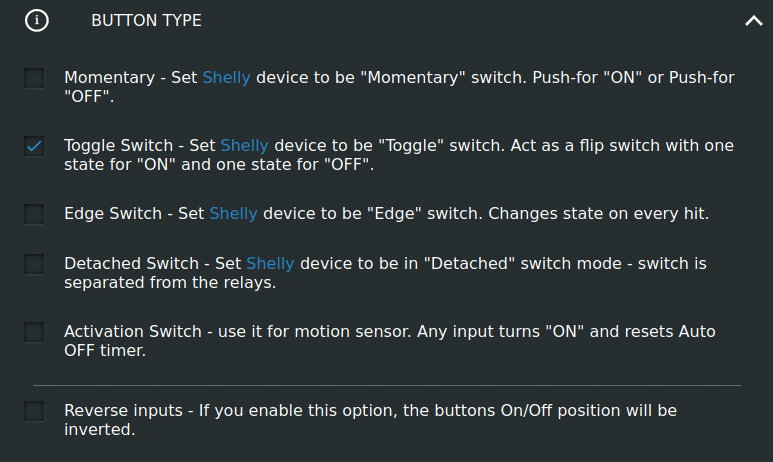Uncheck the Toggle Switch checkbox
The width and height of the screenshot is (773, 462).
tap(34, 146)
